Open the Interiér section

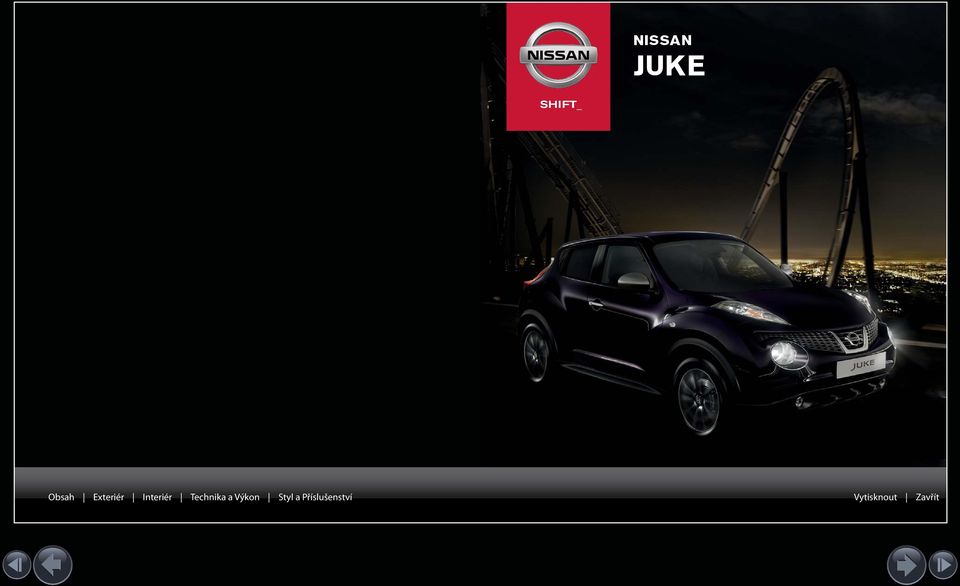point(157,497)
